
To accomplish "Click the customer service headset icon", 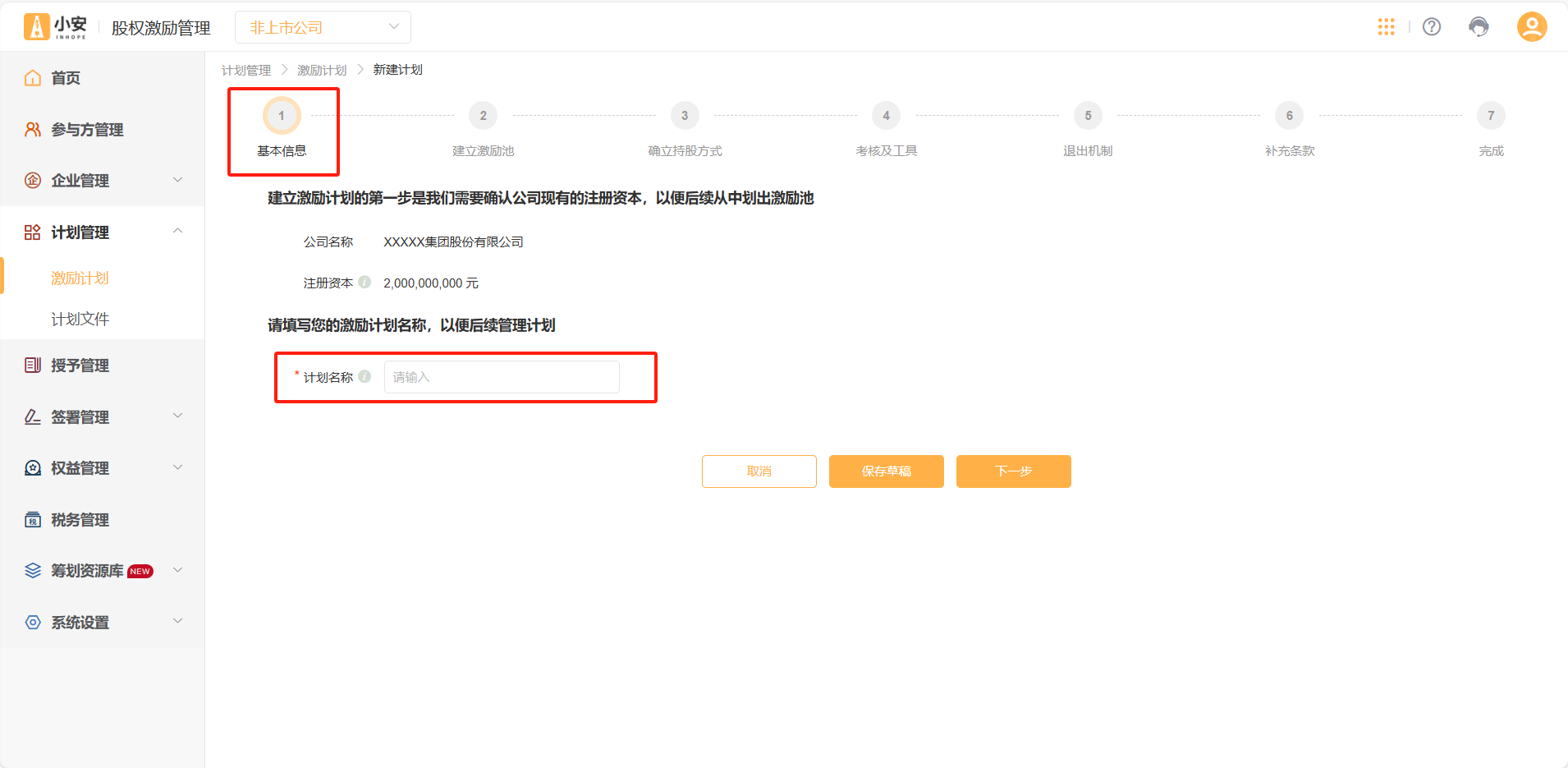I will (1479, 27).
